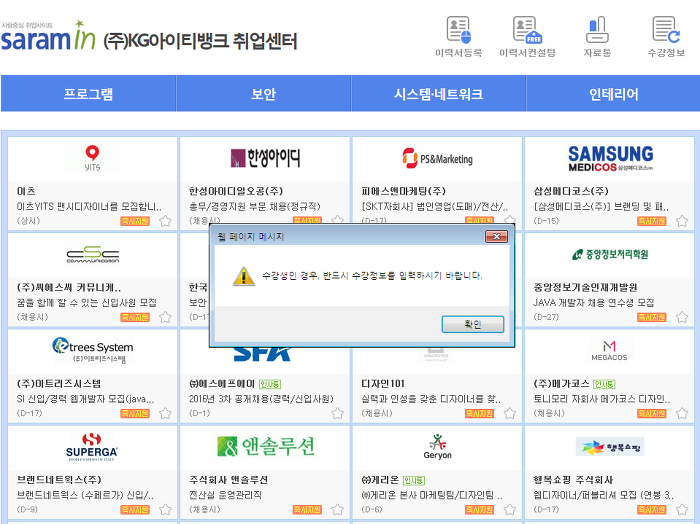Click 즉시지원 for 이트리즈시스템
This screenshot has height=524, width=700.
pyautogui.click(x=135, y=413)
